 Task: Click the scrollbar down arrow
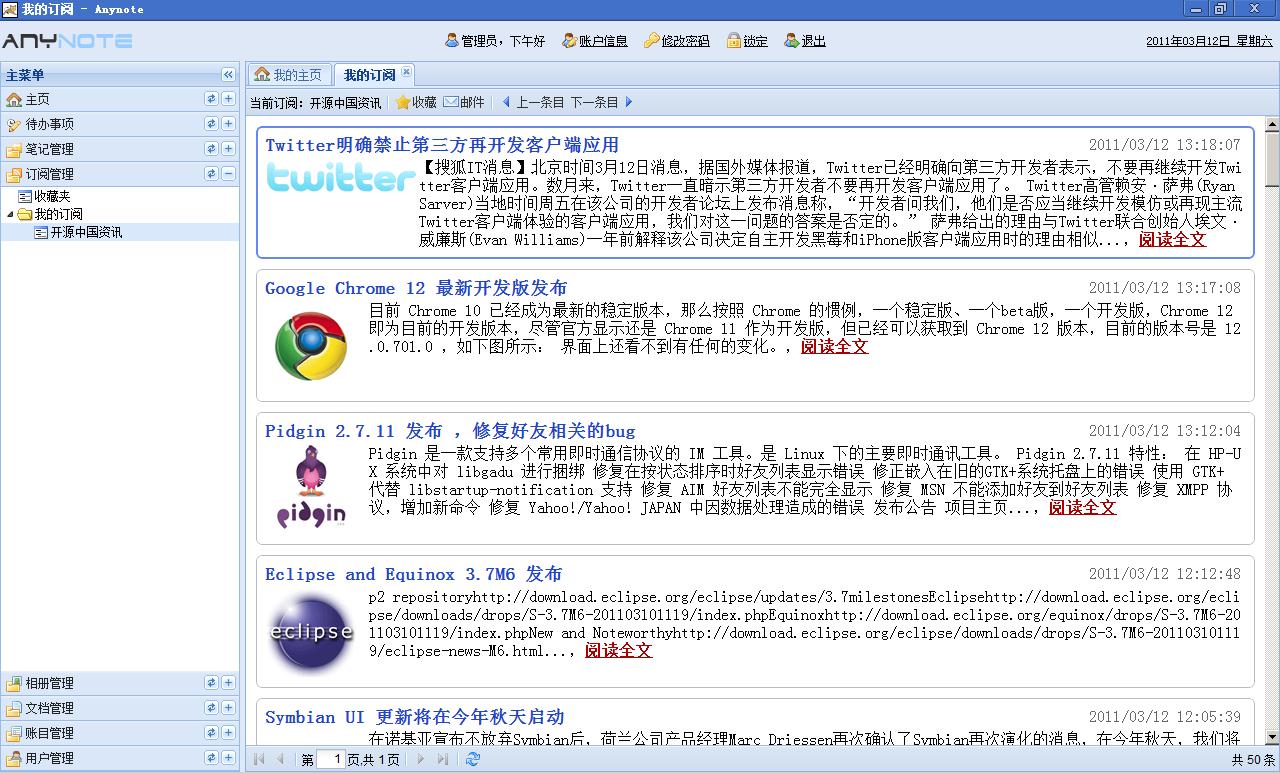click(1272, 738)
